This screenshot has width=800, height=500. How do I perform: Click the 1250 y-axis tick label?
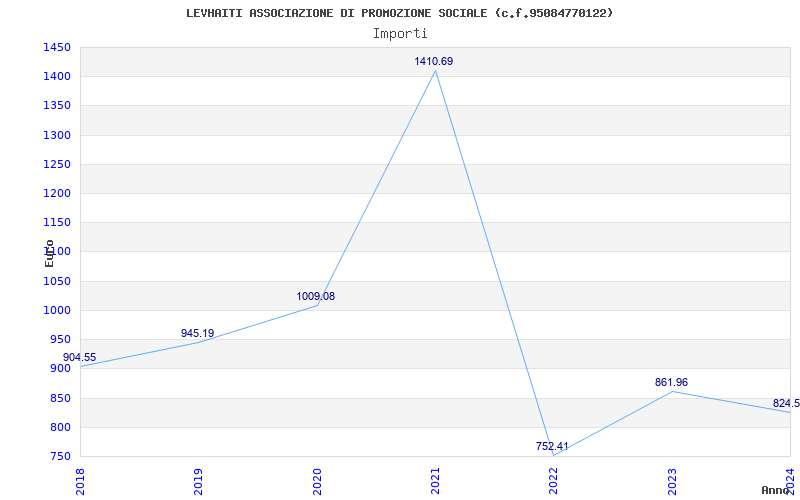[x=57, y=164]
